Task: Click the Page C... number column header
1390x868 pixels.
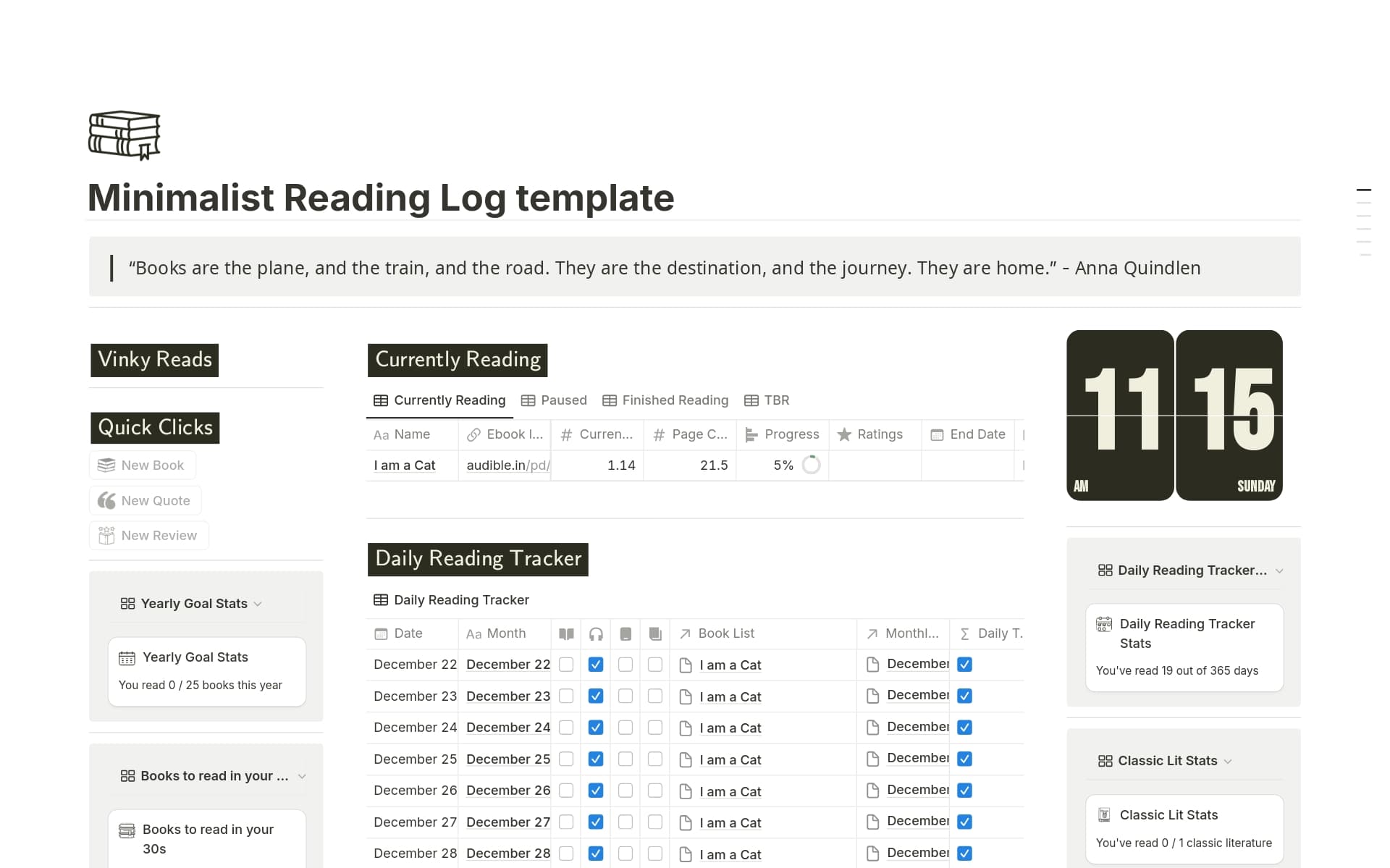Action: point(690,434)
